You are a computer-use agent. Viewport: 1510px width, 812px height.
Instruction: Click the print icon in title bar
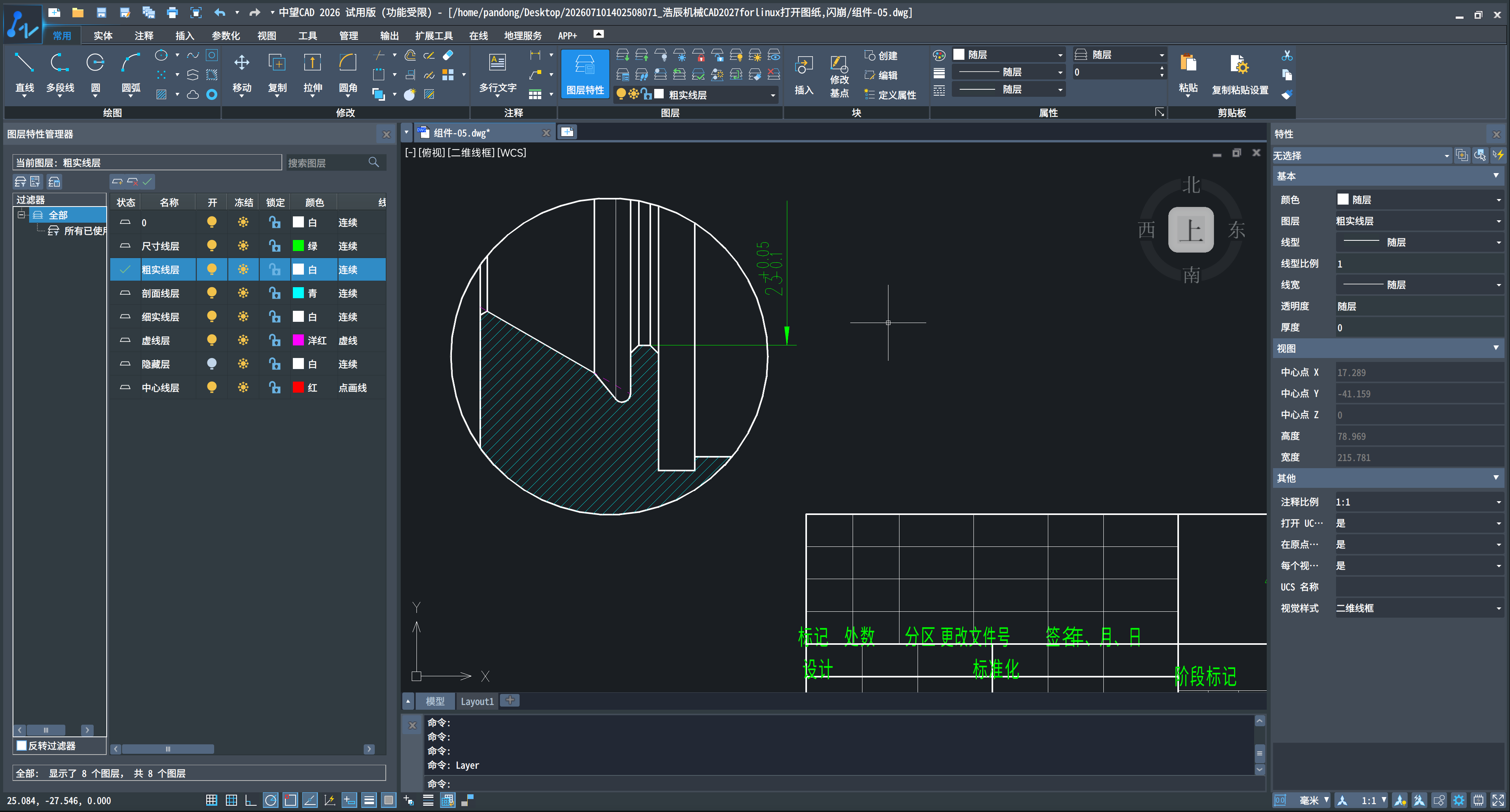[x=172, y=12]
